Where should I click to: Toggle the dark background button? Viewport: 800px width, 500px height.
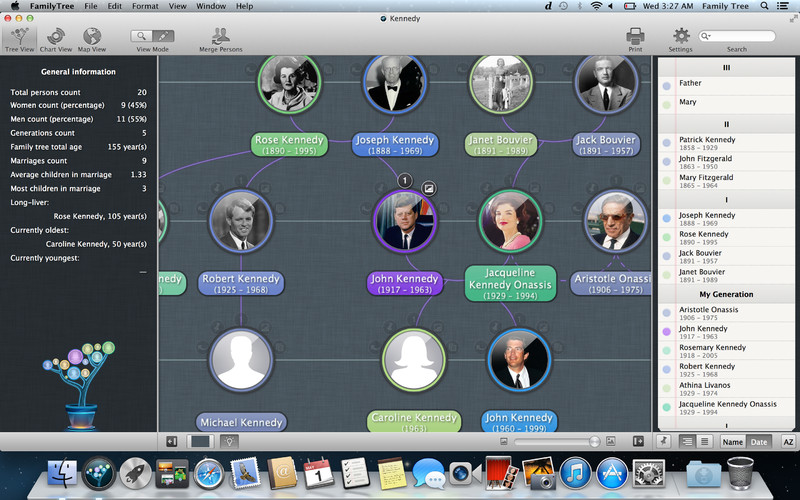point(200,441)
